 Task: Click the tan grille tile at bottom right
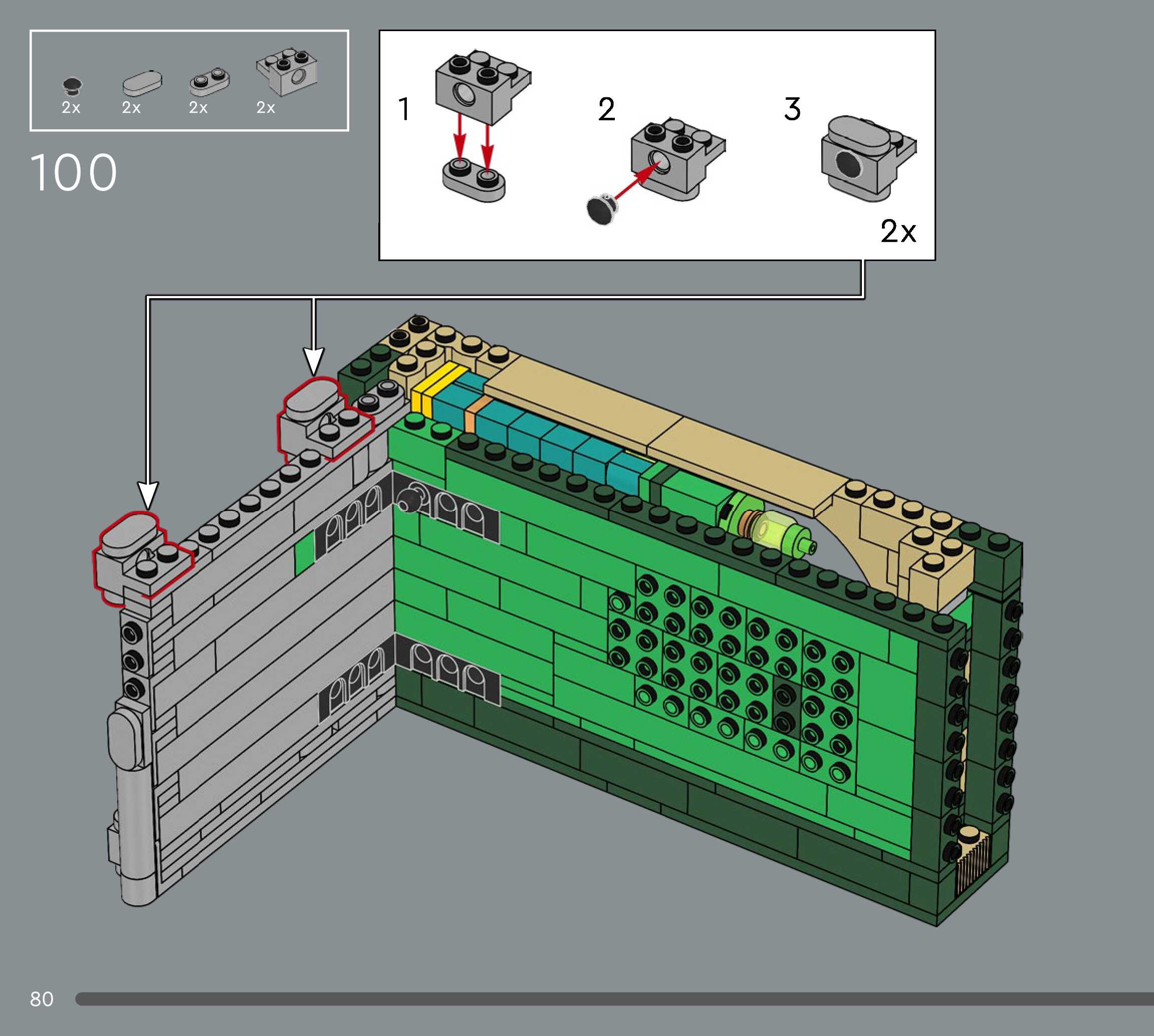tap(972, 859)
